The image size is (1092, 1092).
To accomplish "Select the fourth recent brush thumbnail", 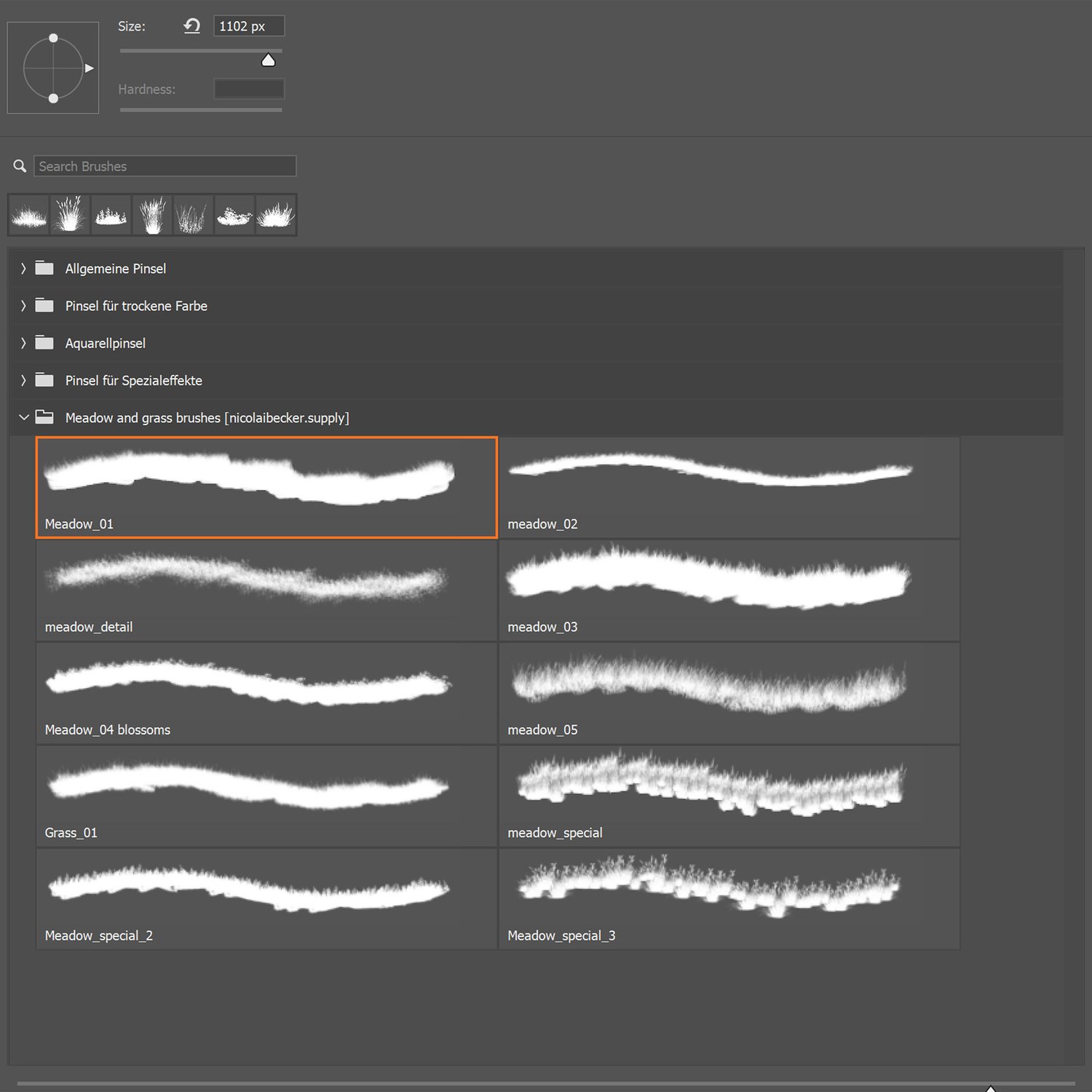I will (x=152, y=215).
